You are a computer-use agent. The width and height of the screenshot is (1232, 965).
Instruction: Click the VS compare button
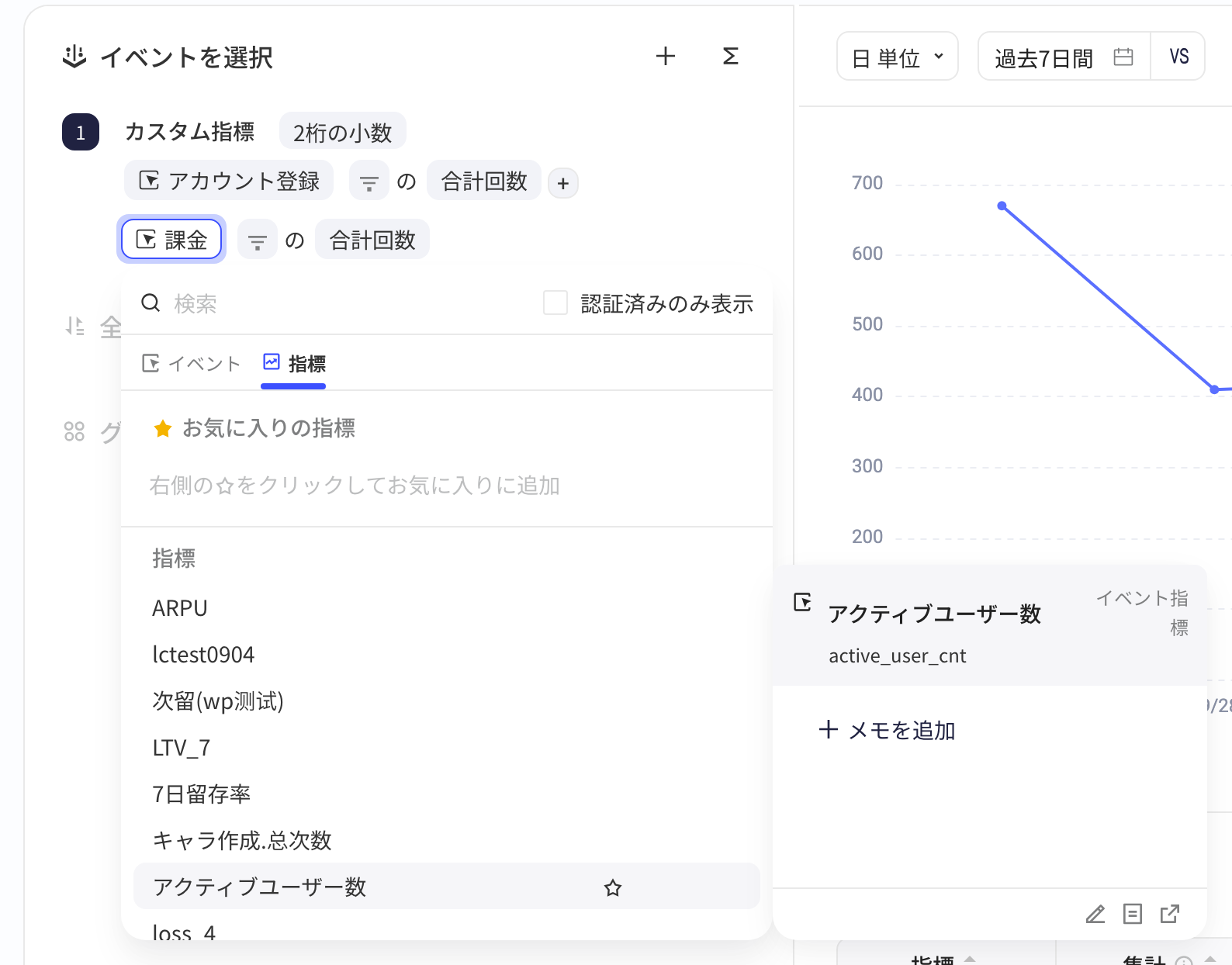pos(1178,57)
